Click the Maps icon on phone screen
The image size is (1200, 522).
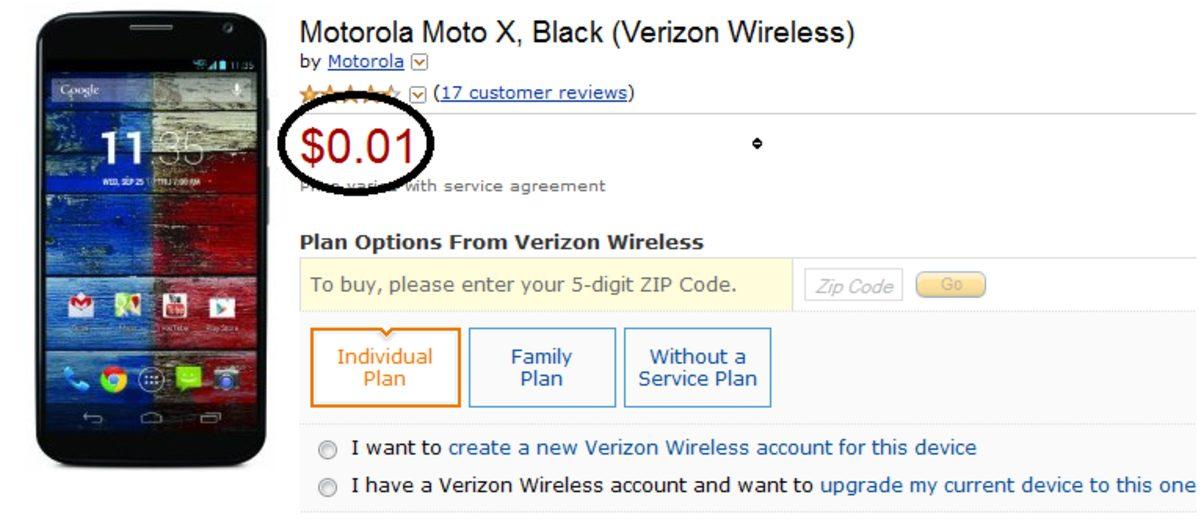(127, 306)
